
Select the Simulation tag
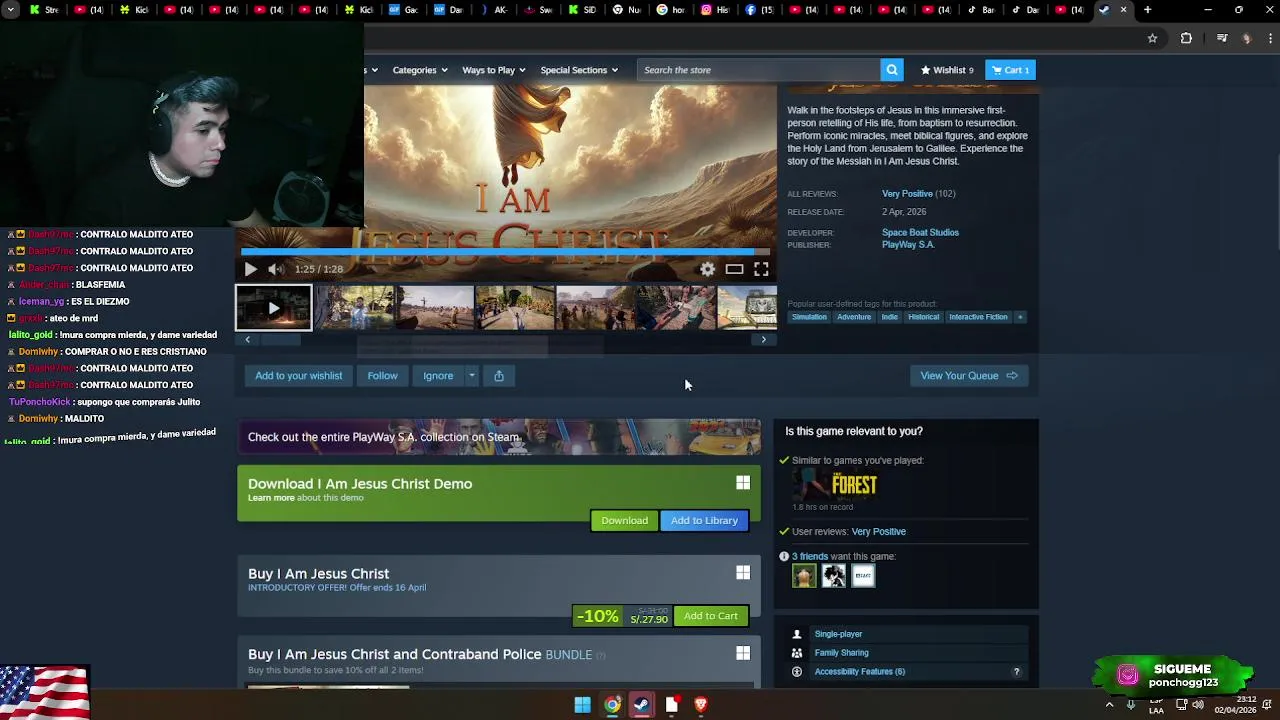(x=809, y=317)
